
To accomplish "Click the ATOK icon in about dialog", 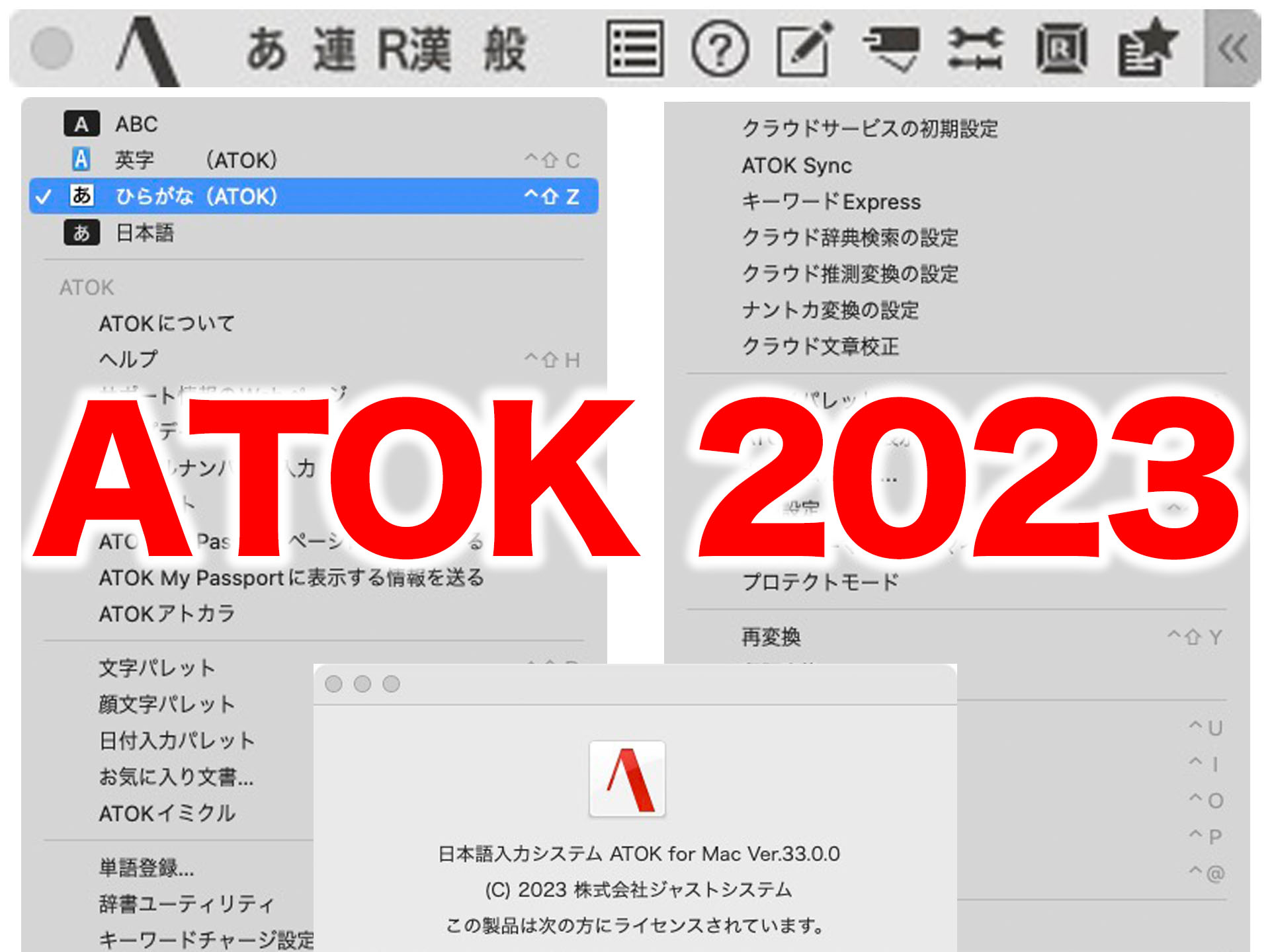I will 627,779.
